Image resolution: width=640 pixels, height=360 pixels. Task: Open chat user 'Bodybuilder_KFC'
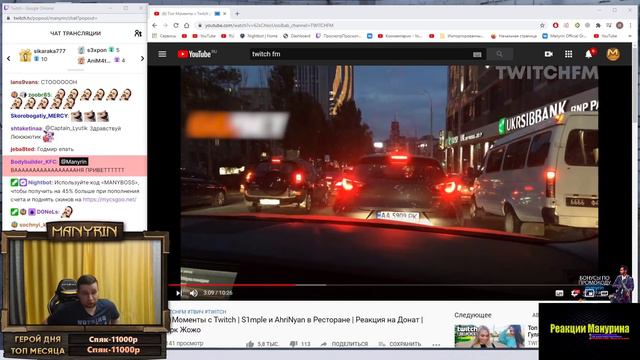33,162
